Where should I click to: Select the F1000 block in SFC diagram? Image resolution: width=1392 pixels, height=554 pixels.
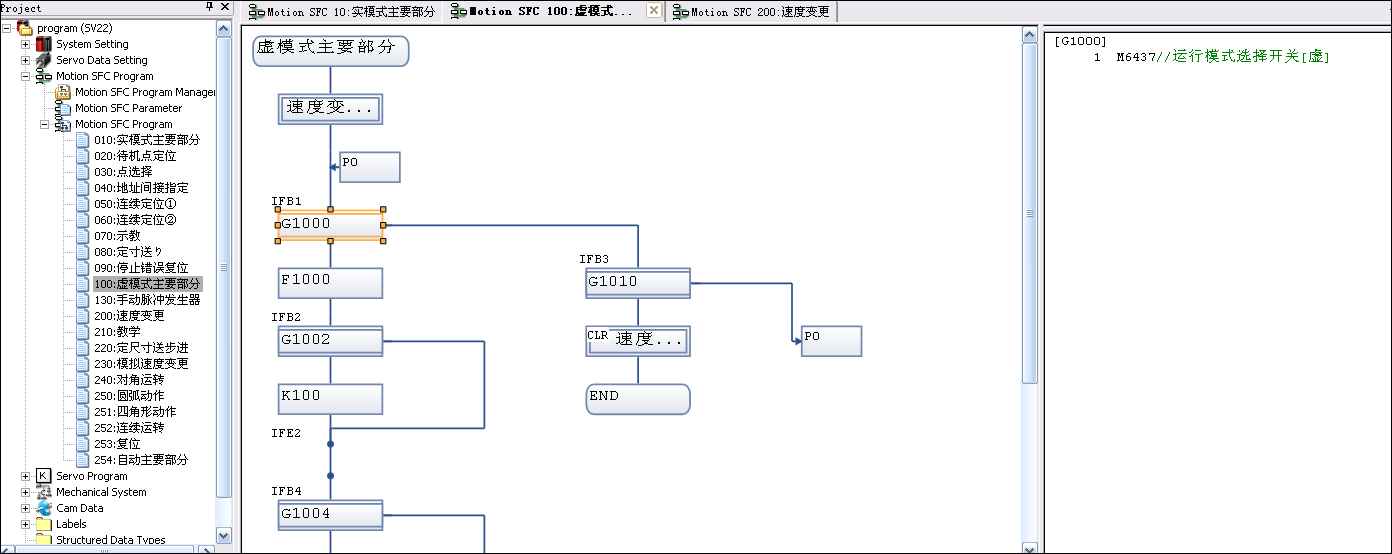pyautogui.click(x=330, y=282)
